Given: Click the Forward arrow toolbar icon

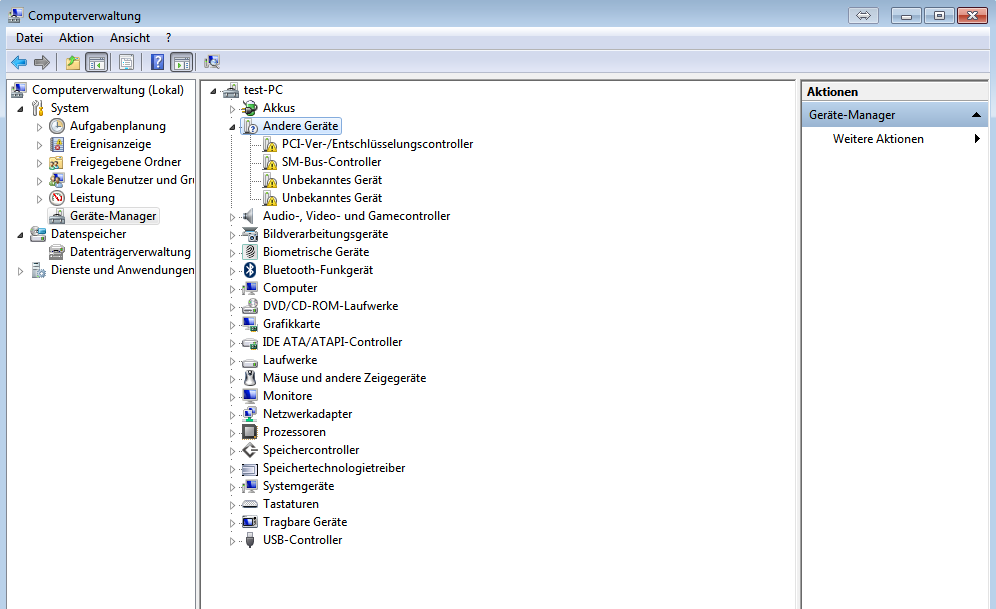Looking at the screenshot, I should [x=42, y=62].
